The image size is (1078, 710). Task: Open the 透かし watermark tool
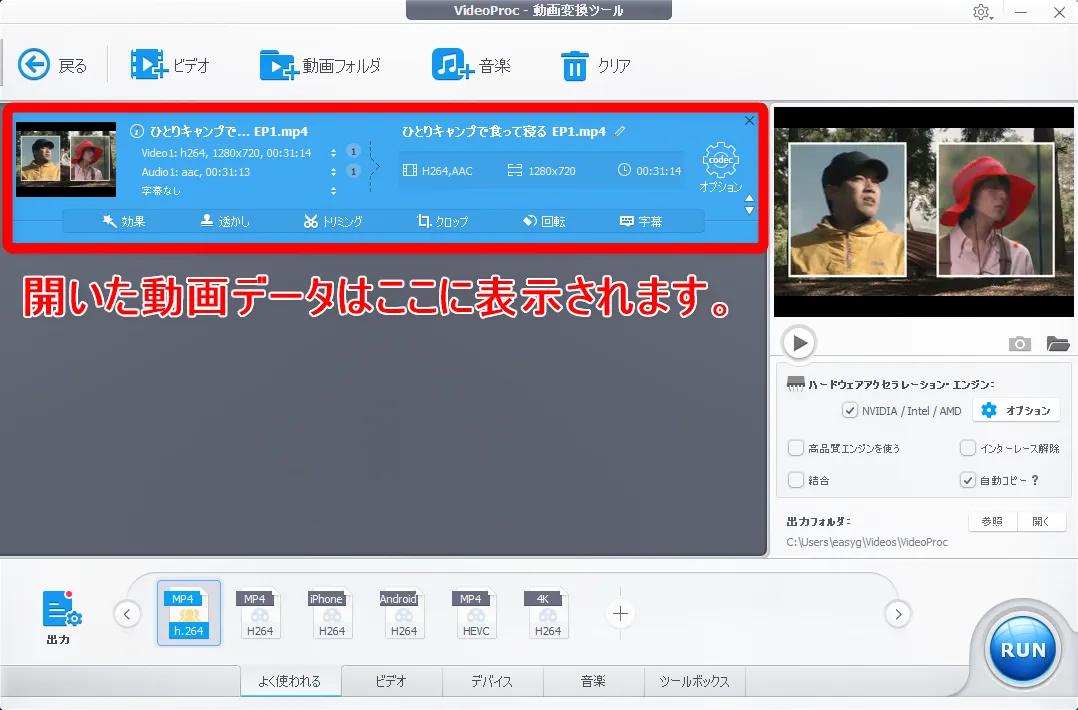[225, 221]
